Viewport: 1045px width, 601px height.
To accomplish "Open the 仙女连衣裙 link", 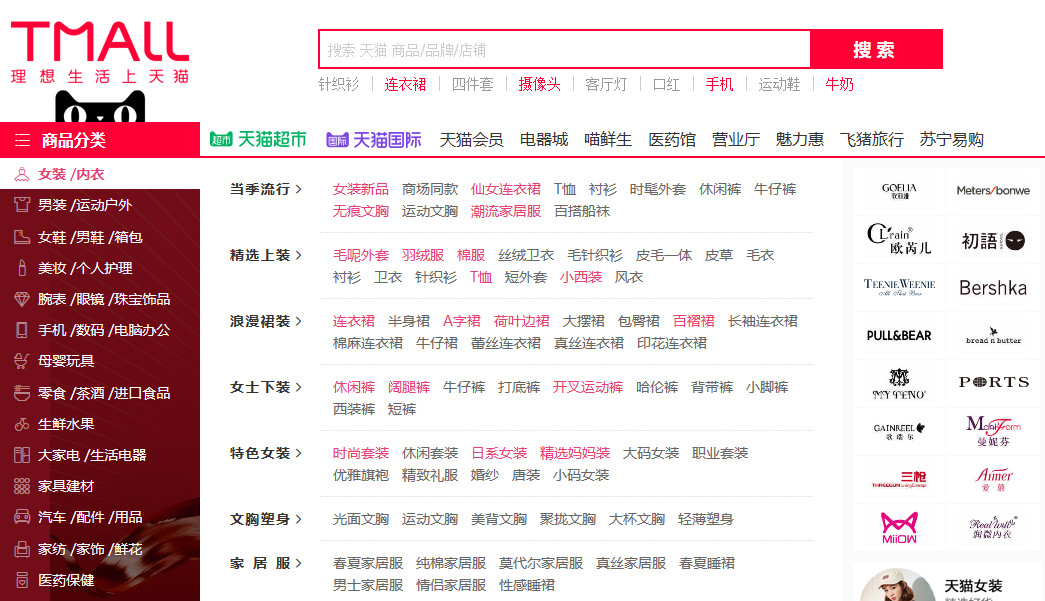I will (505, 189).
